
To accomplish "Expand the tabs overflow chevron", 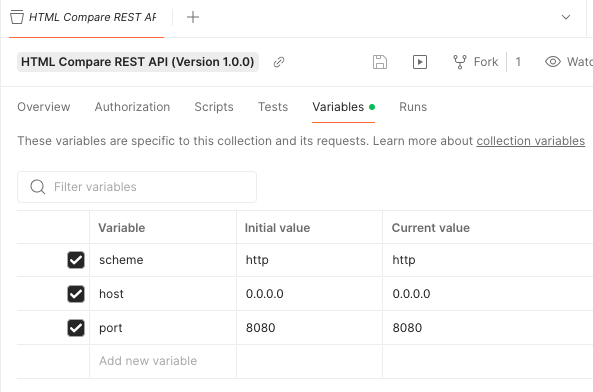I will (x=566, y=17).
